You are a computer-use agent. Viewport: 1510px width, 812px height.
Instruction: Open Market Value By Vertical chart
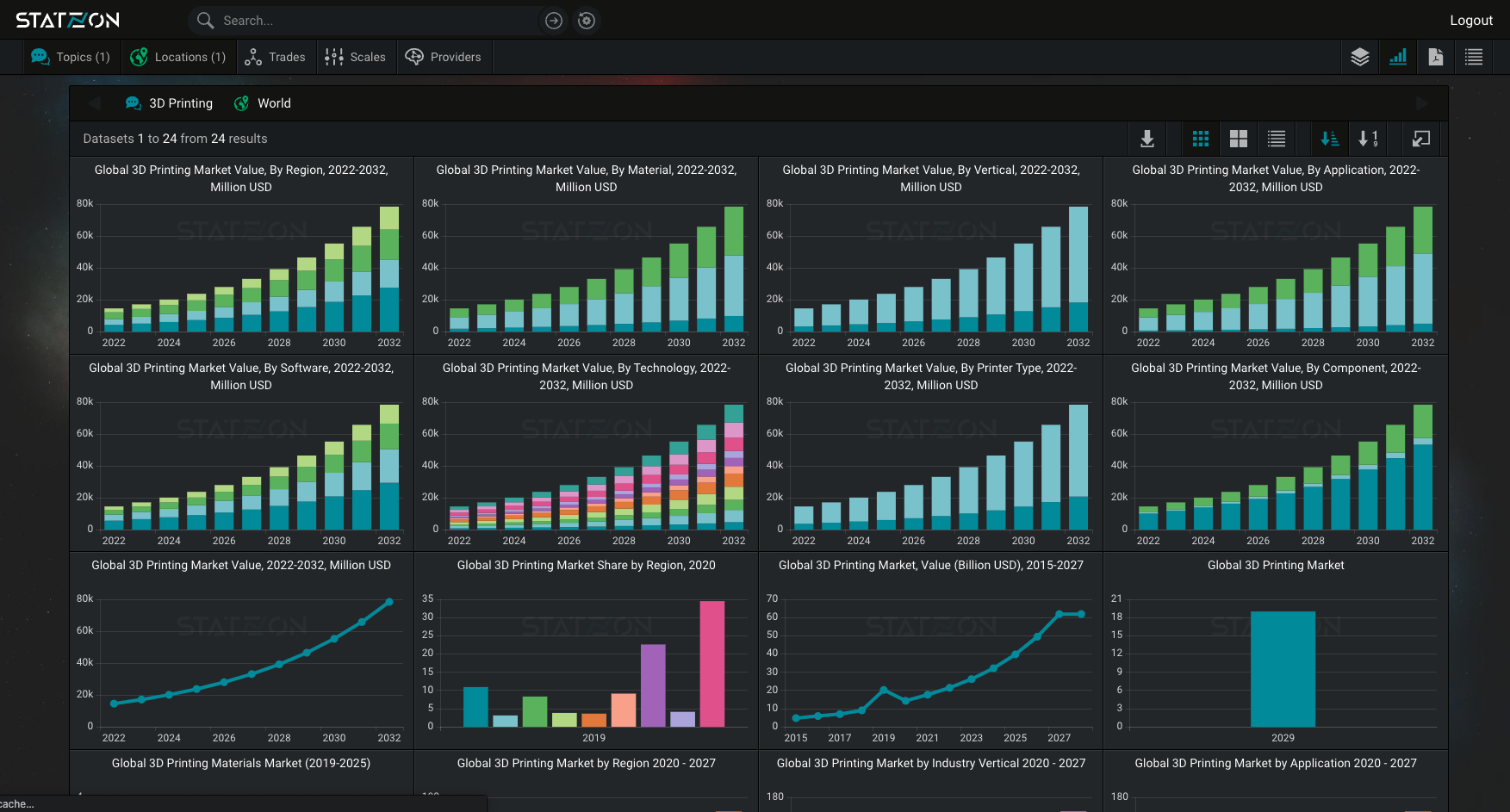pos(931,256)
